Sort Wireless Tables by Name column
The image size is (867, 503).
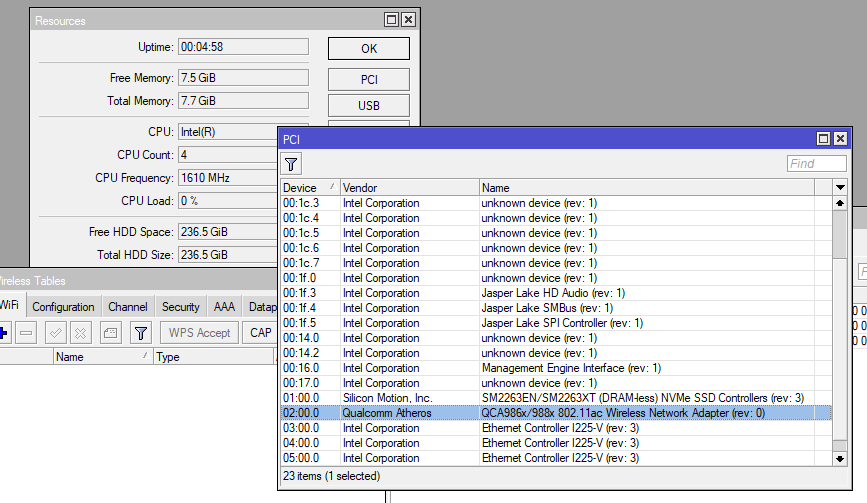(x=102, y=357)
